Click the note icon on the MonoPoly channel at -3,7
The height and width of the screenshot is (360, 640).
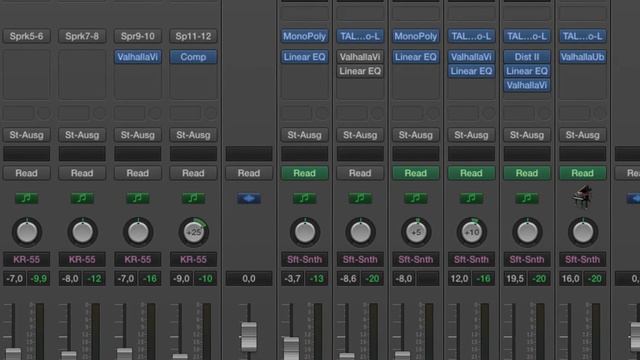tap(304, 198)
